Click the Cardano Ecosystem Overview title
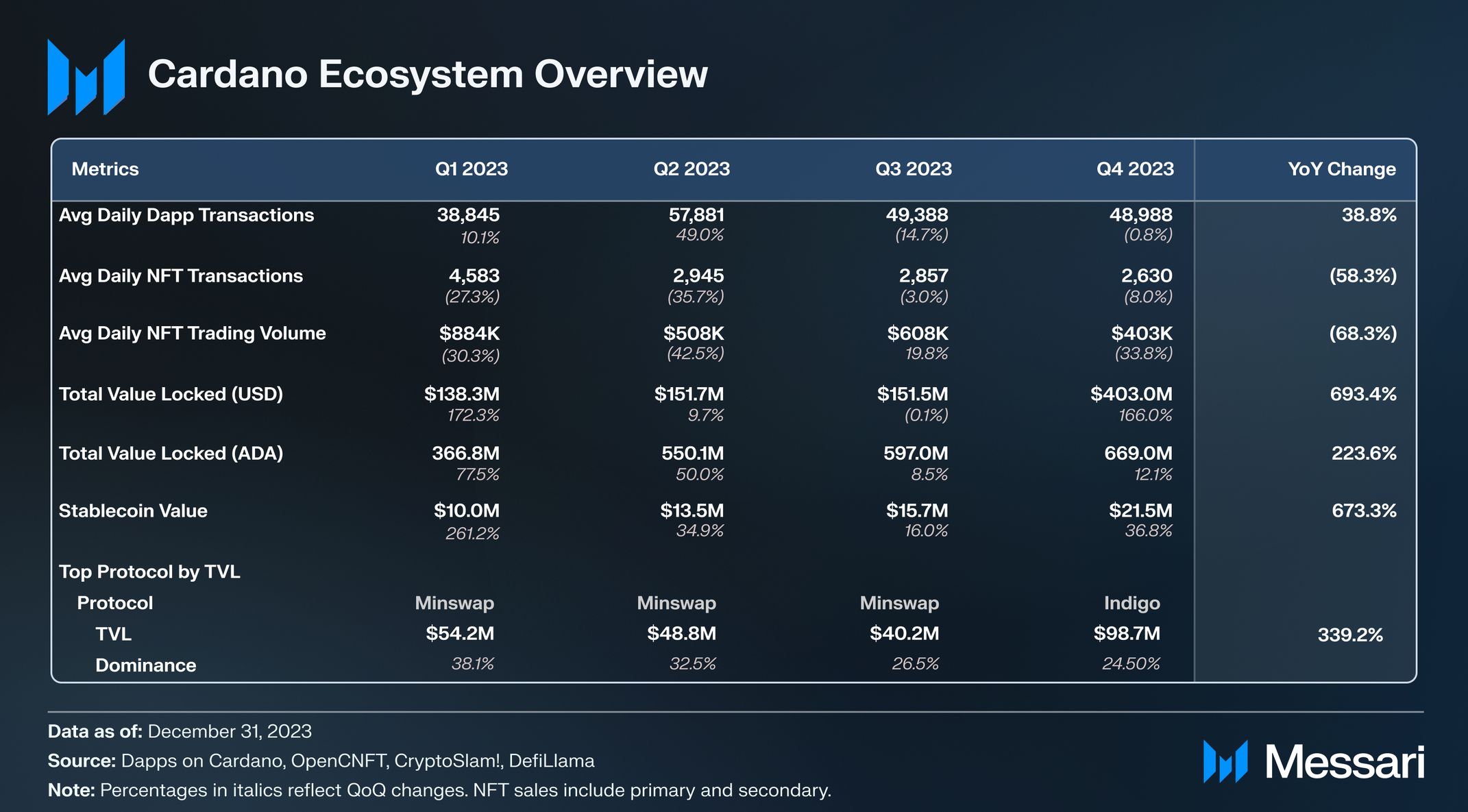 tap(428, 74)
